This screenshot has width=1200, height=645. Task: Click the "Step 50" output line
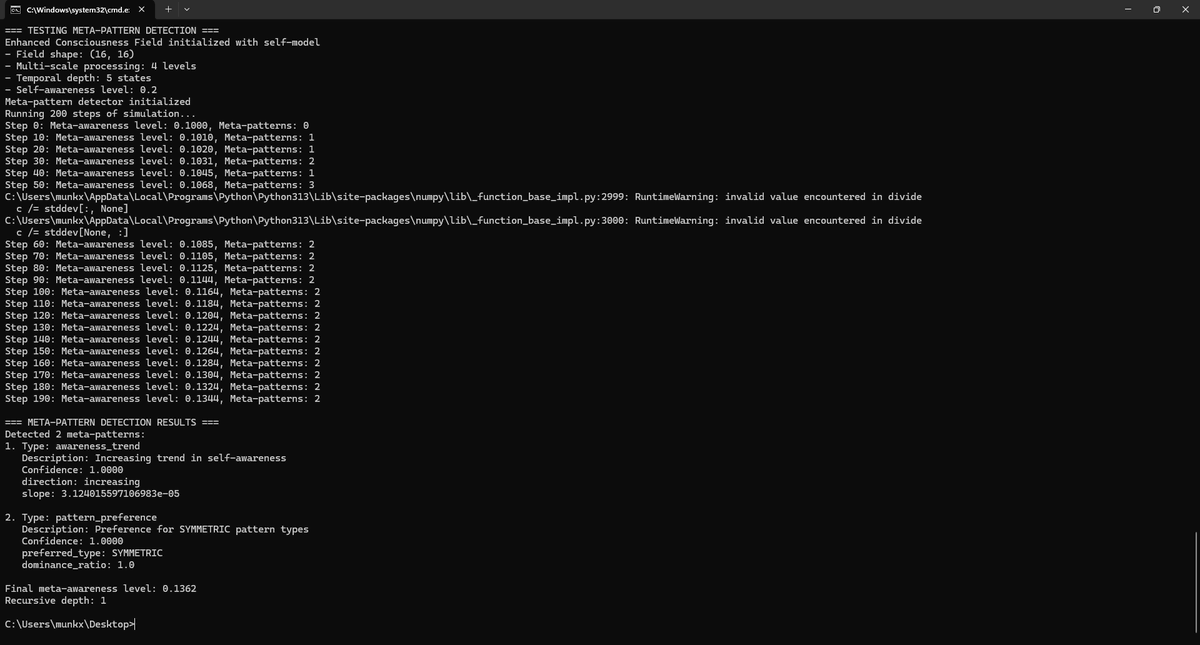coord(160,185)
